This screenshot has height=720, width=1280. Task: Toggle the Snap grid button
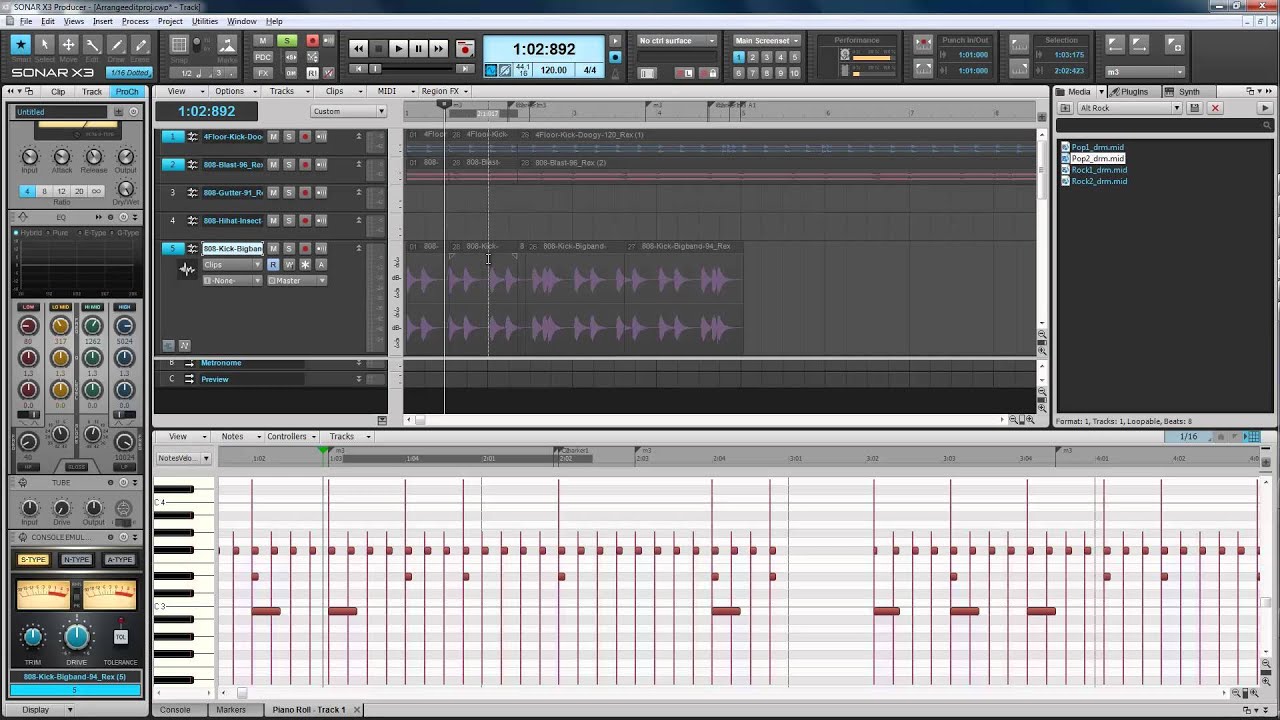[x=179, y=45]
